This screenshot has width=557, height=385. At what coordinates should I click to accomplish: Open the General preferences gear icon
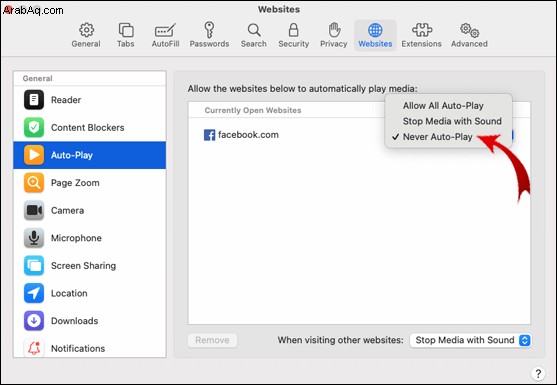coord(86,30)
